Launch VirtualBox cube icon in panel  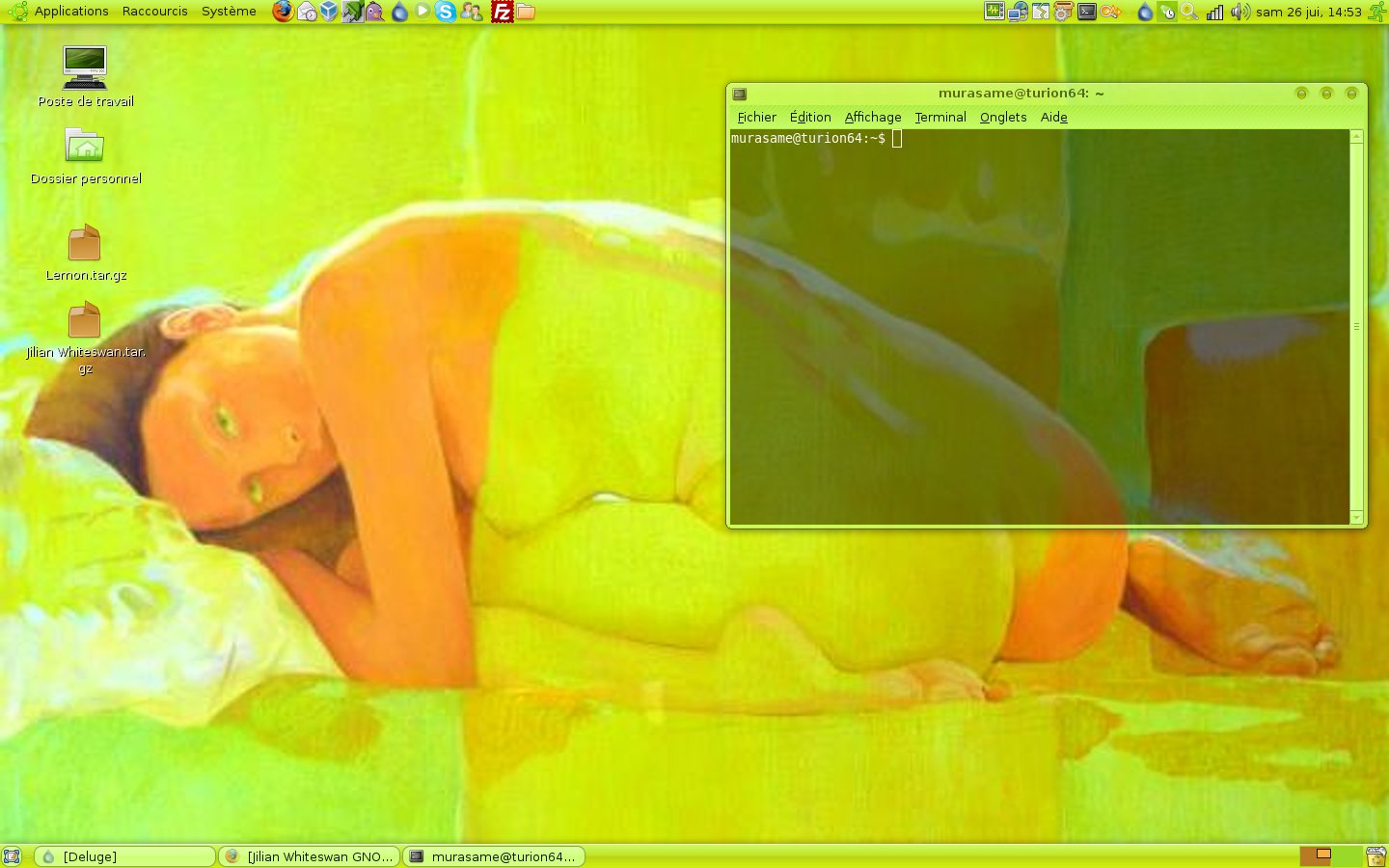click(x=329, y=12)
